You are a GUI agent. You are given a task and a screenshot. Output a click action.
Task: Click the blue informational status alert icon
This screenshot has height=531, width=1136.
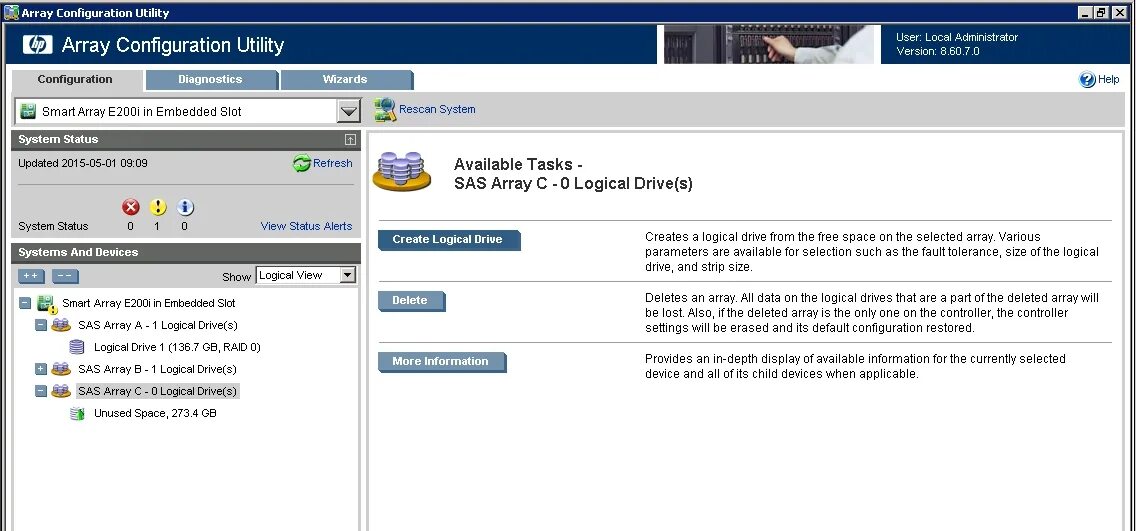[x=185, y=208]
